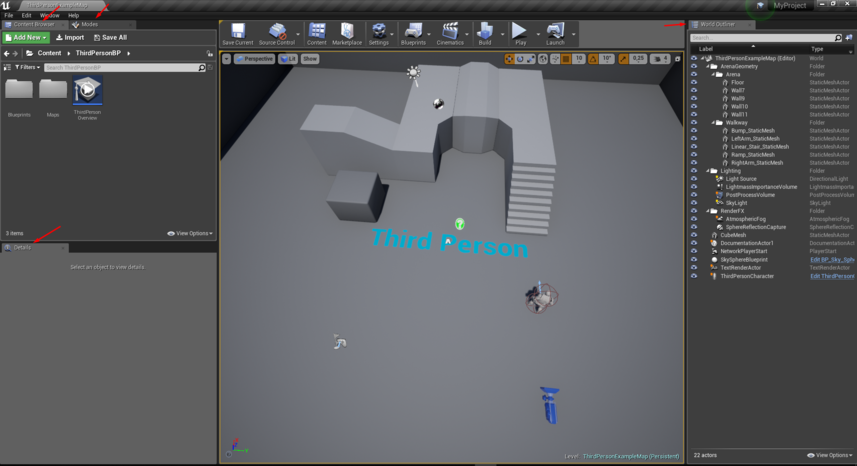857x466 pixels.
Task: Open the File menu
Action: 9,15
